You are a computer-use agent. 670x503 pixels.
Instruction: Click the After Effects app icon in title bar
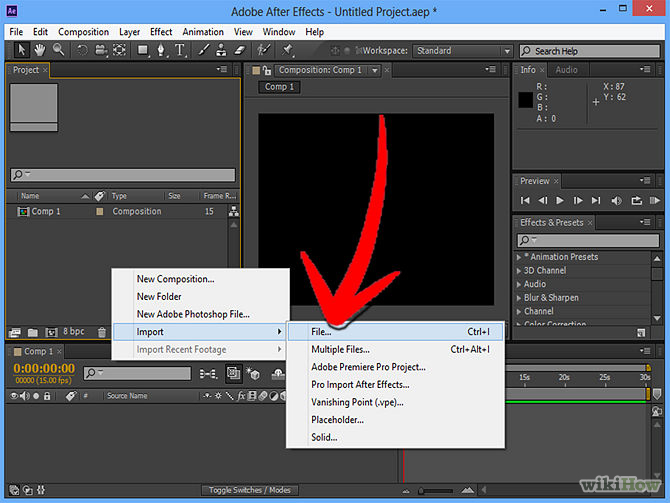12,11
